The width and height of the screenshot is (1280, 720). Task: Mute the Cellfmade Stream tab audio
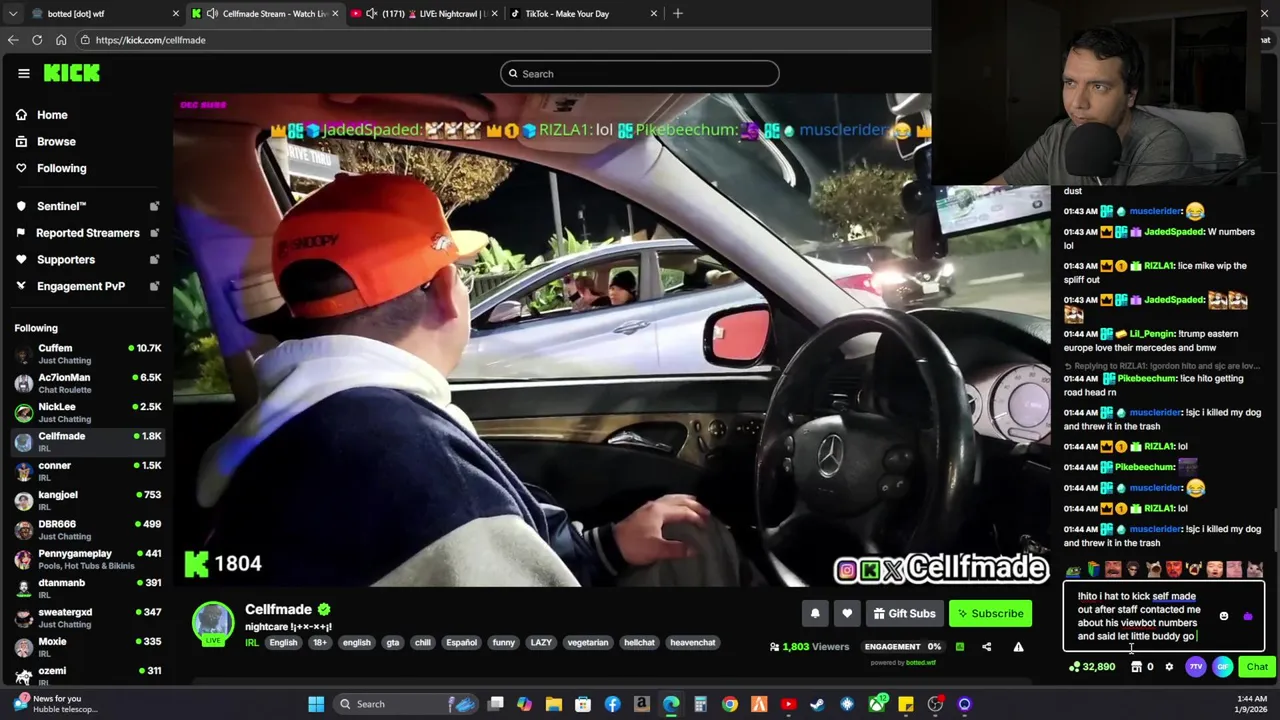click(x=212, y=13)
